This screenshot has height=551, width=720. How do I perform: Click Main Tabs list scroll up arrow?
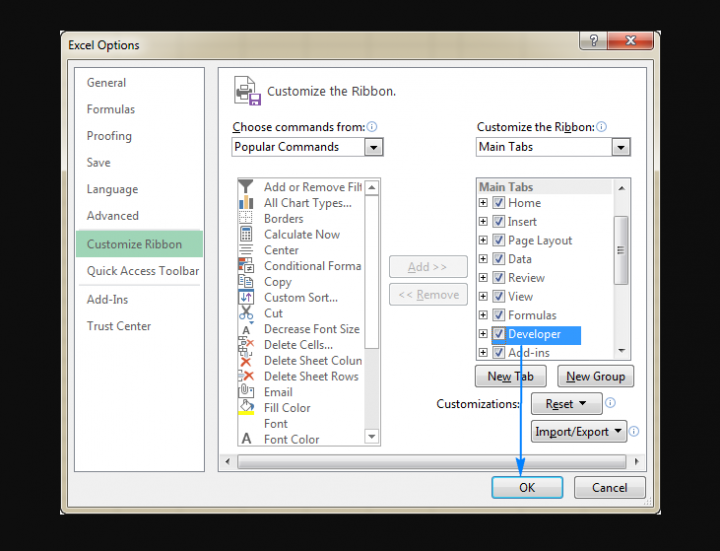tap(622, 188)
